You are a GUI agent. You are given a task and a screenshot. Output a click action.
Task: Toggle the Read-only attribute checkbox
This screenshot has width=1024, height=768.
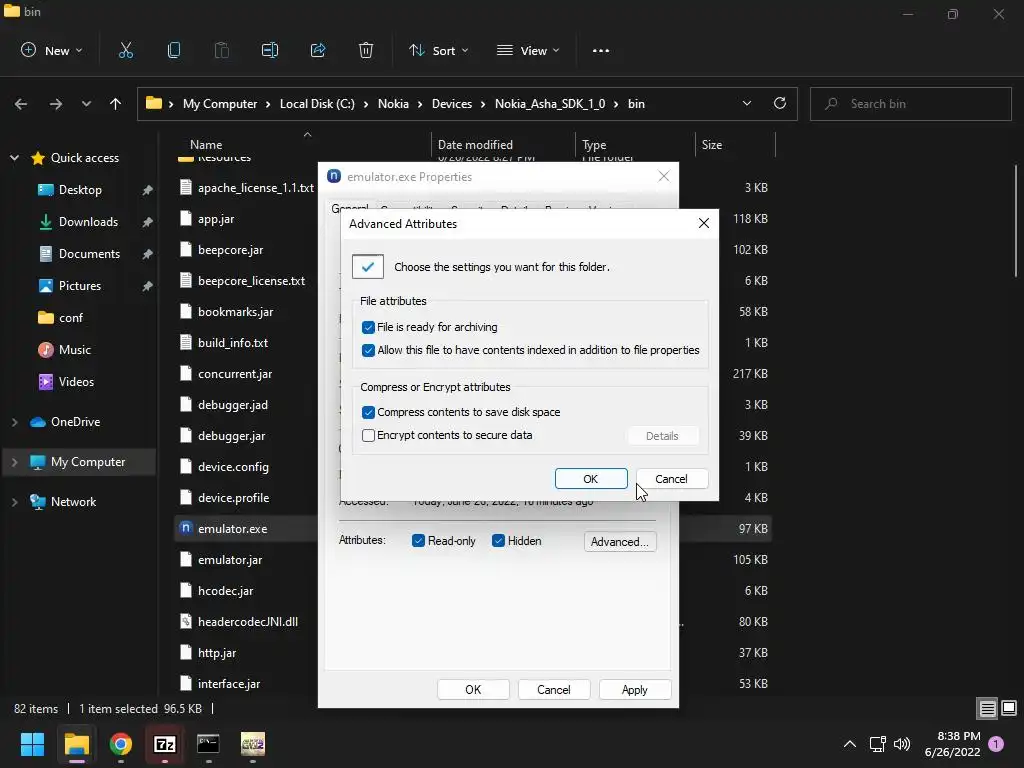tap(418, 541)
